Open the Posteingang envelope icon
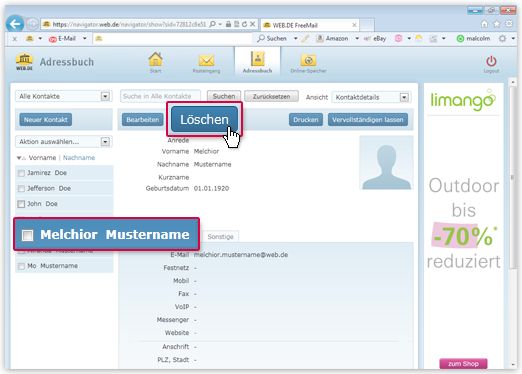The image size is (522, 374). click(x=206, y=60)
